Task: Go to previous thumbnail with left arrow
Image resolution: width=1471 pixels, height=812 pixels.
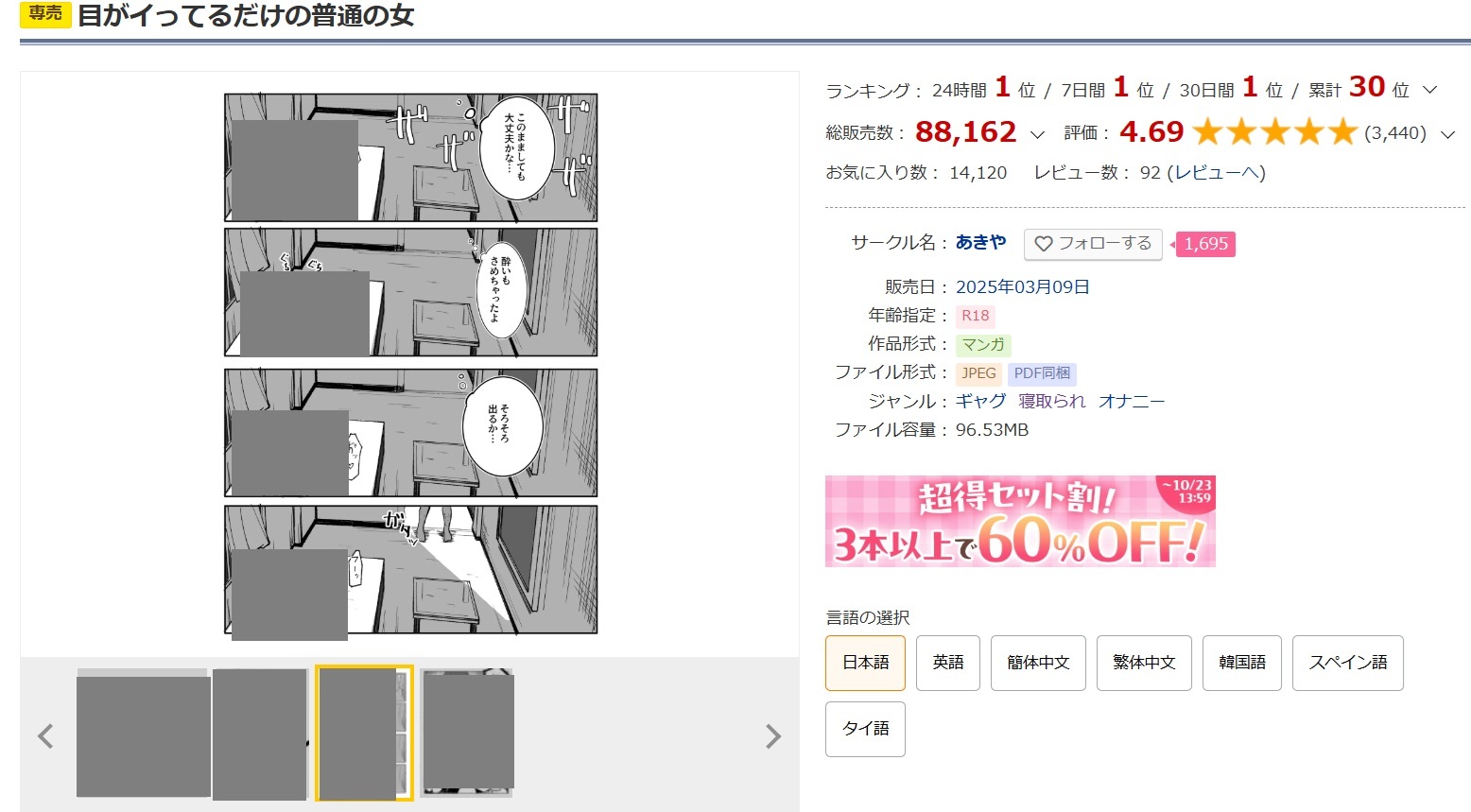Action: [x=44, y=735]
